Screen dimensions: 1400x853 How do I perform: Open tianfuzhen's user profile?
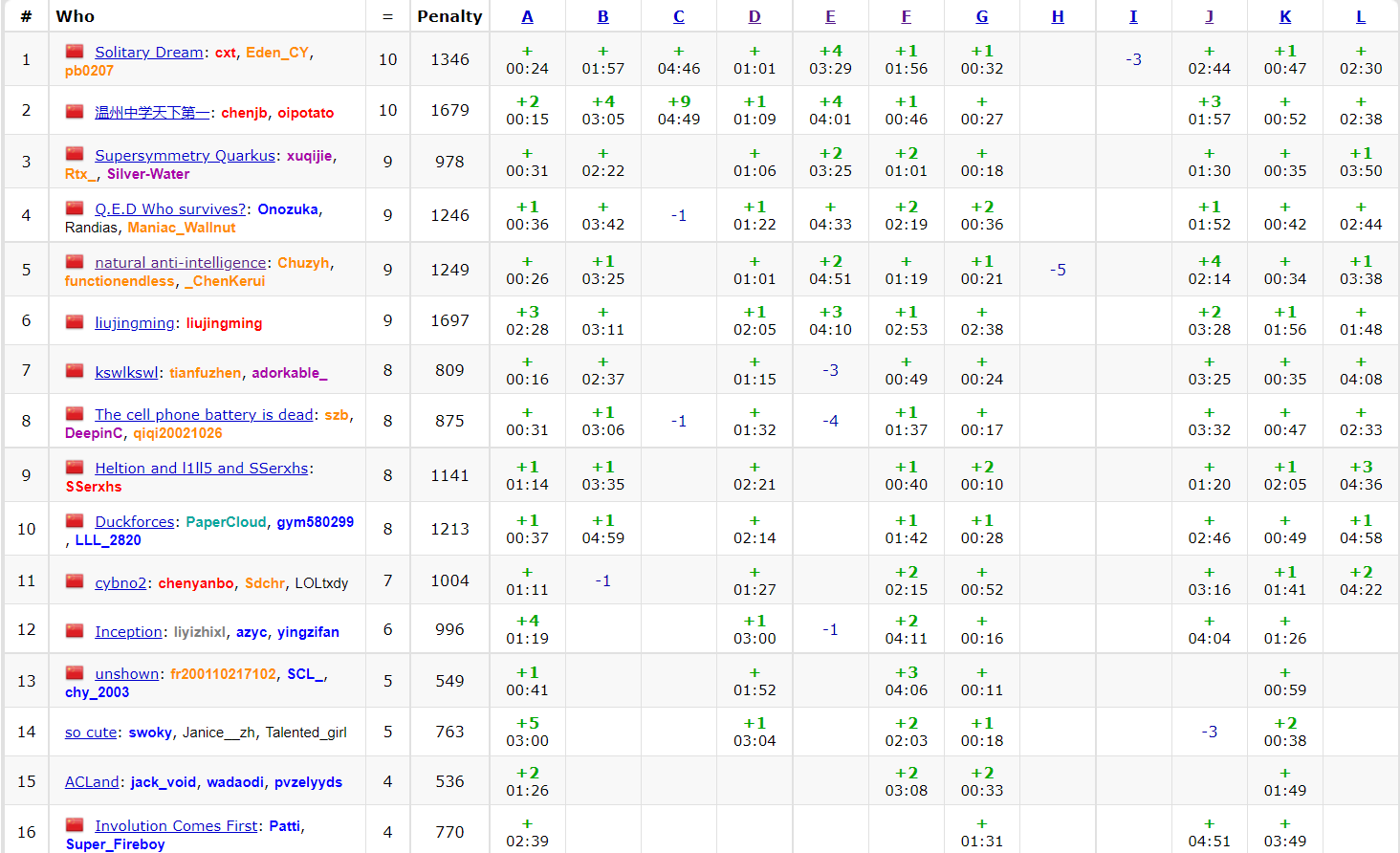(206, 373)
